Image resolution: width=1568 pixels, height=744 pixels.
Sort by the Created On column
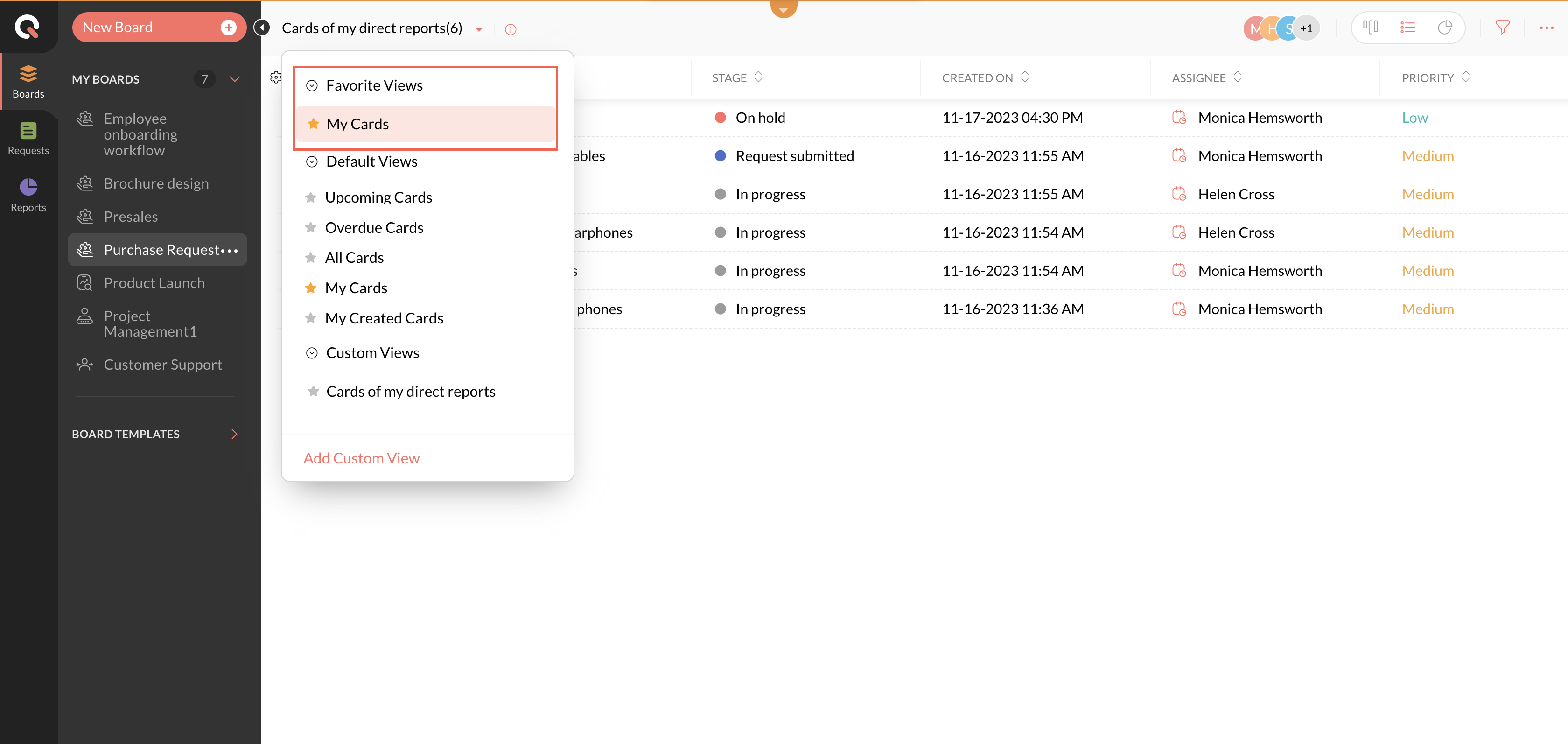1025,77
